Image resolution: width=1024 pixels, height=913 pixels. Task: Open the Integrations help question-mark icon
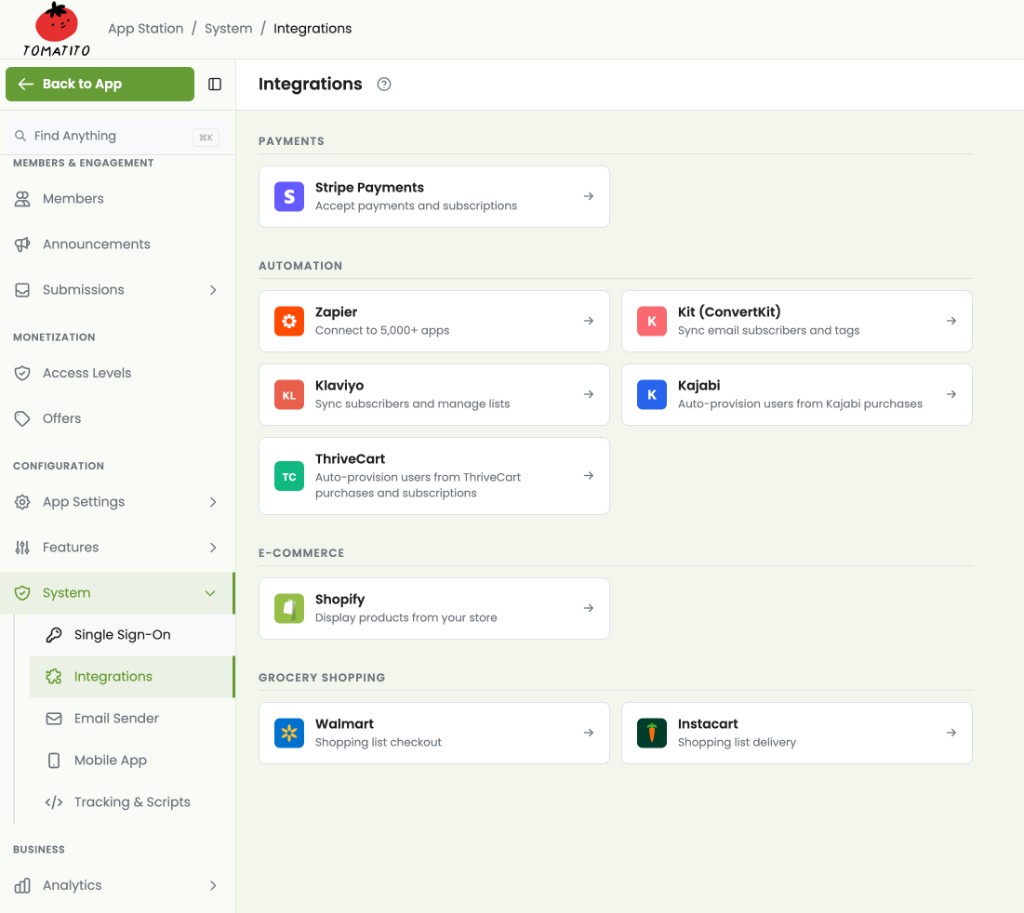point(384,84)
